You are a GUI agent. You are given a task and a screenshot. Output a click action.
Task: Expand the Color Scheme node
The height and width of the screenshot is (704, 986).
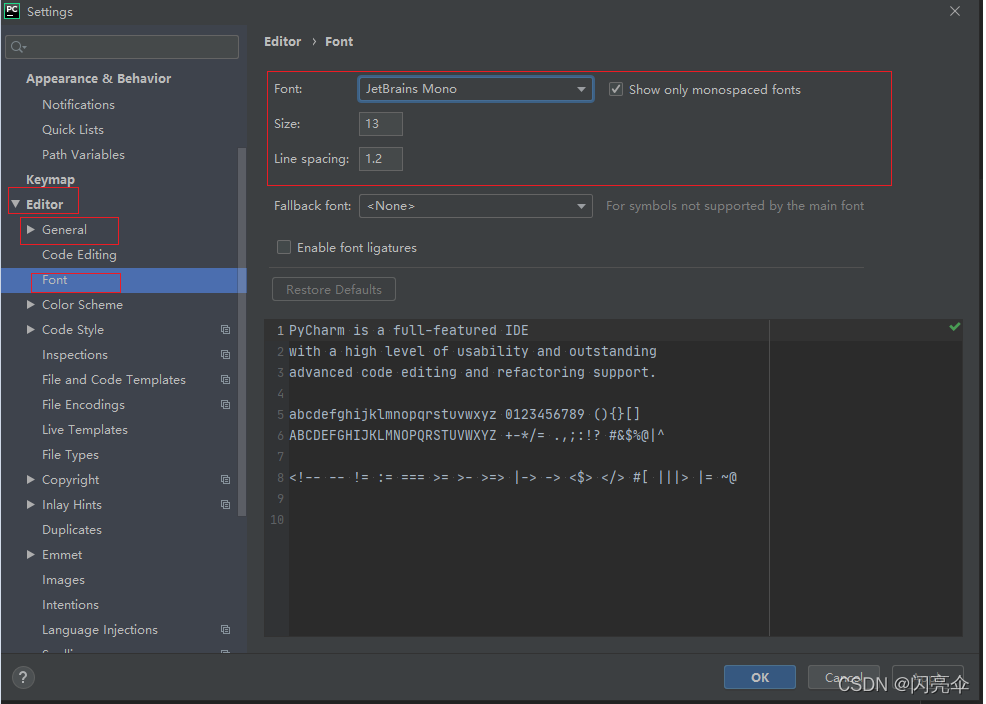[30, 305]
